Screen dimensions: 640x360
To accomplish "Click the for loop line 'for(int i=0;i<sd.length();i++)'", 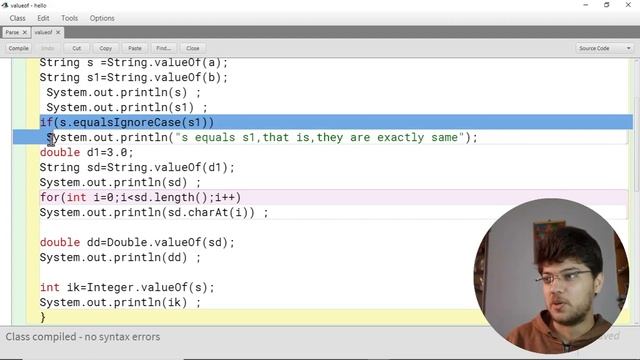I will pos(140,198).
